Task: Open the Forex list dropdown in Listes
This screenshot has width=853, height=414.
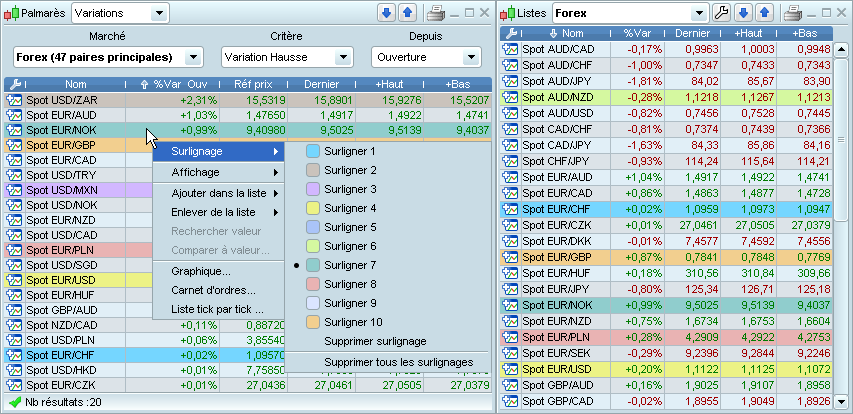Action: click(x=631, y=13)
